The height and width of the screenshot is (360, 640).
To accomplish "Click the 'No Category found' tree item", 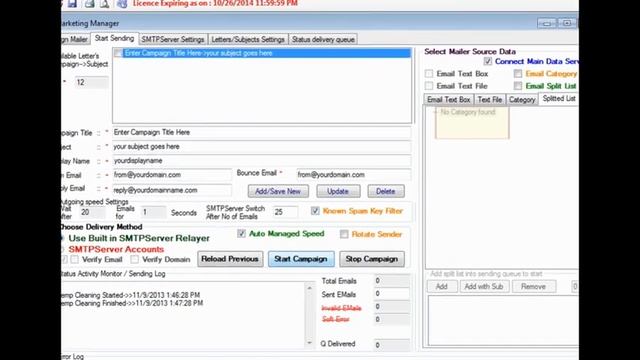I will click(468, 112).
